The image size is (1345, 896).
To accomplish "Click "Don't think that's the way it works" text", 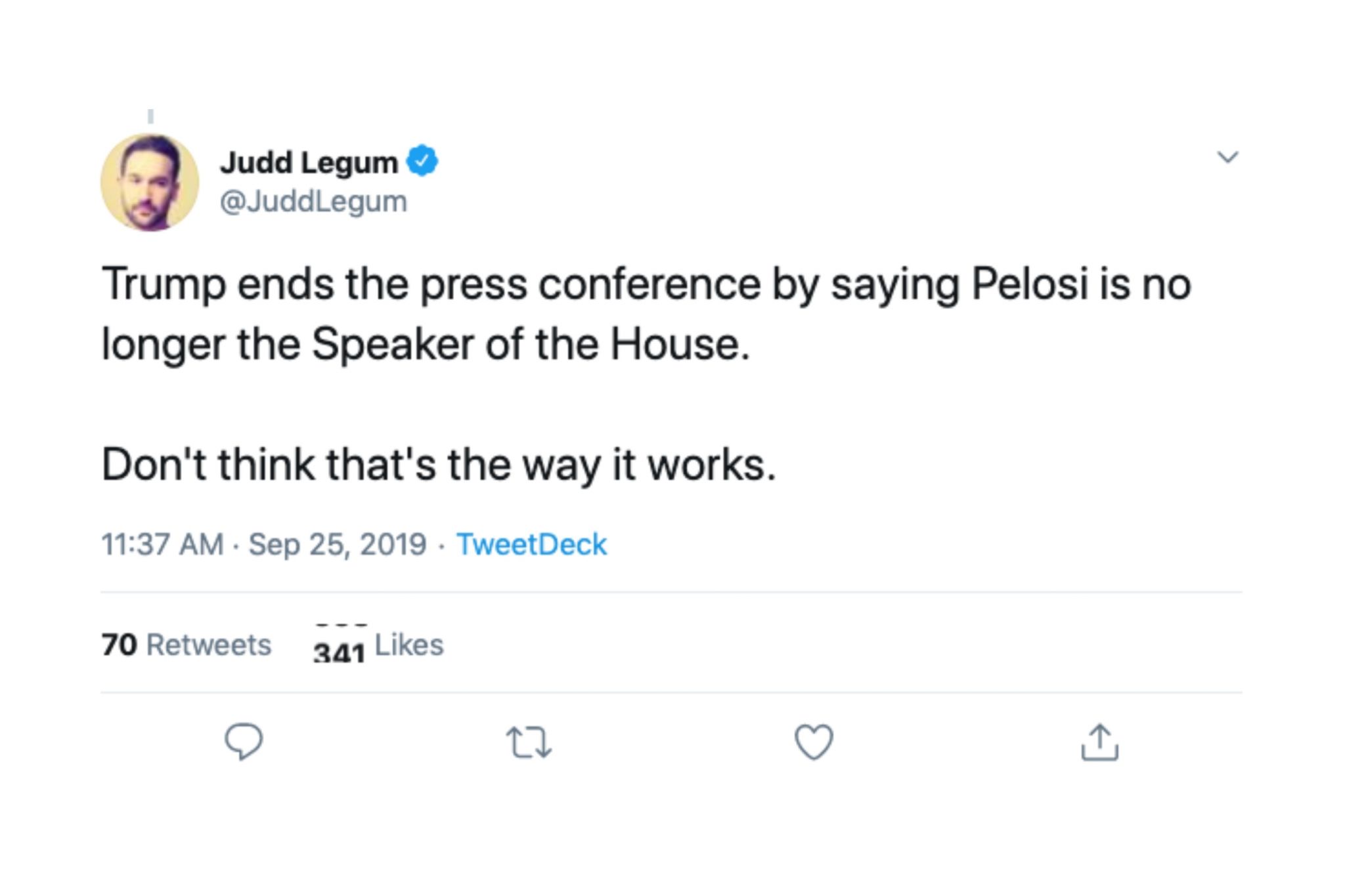I will click(x=439, y=465).
